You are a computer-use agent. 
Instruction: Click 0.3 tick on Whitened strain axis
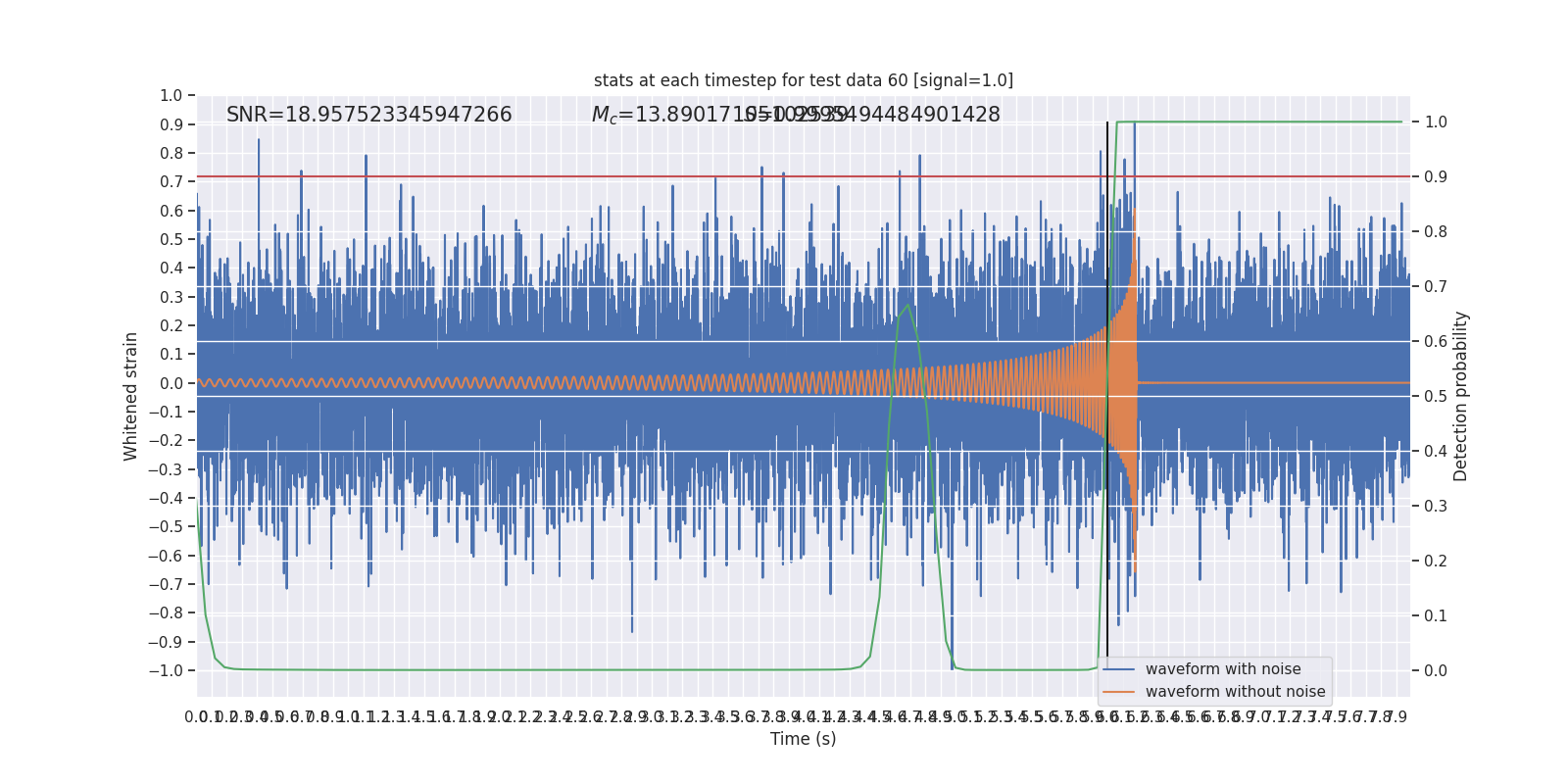pyautogui.click(x=171, y=297)
